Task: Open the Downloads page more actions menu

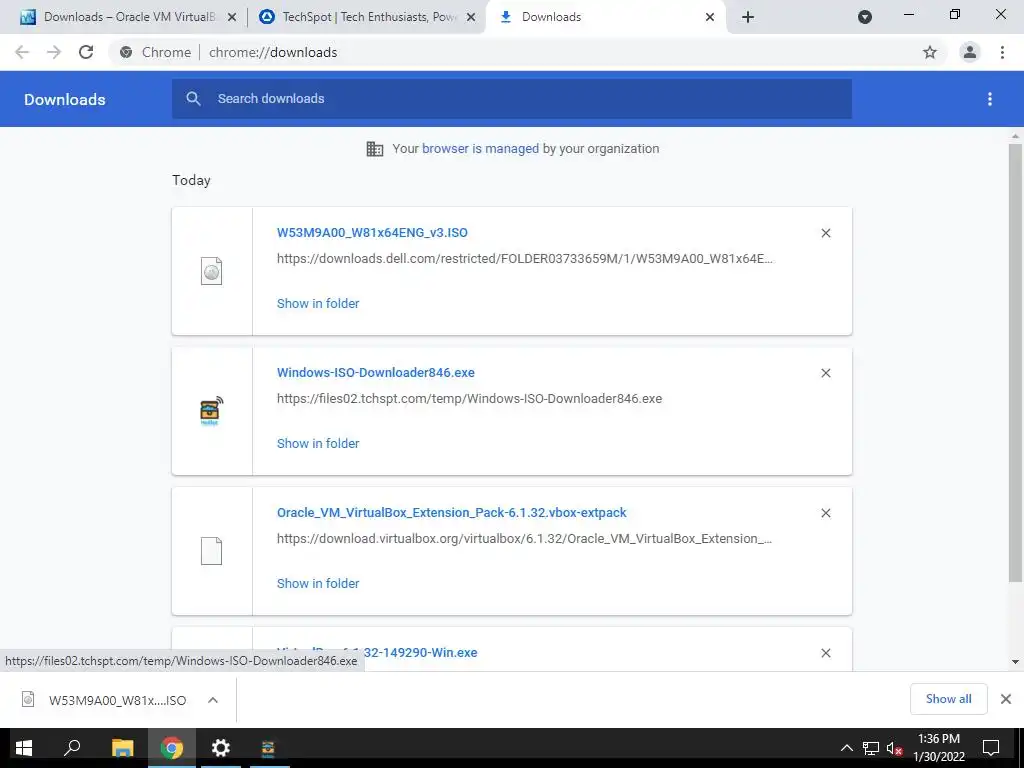Action: coord(990,99)
